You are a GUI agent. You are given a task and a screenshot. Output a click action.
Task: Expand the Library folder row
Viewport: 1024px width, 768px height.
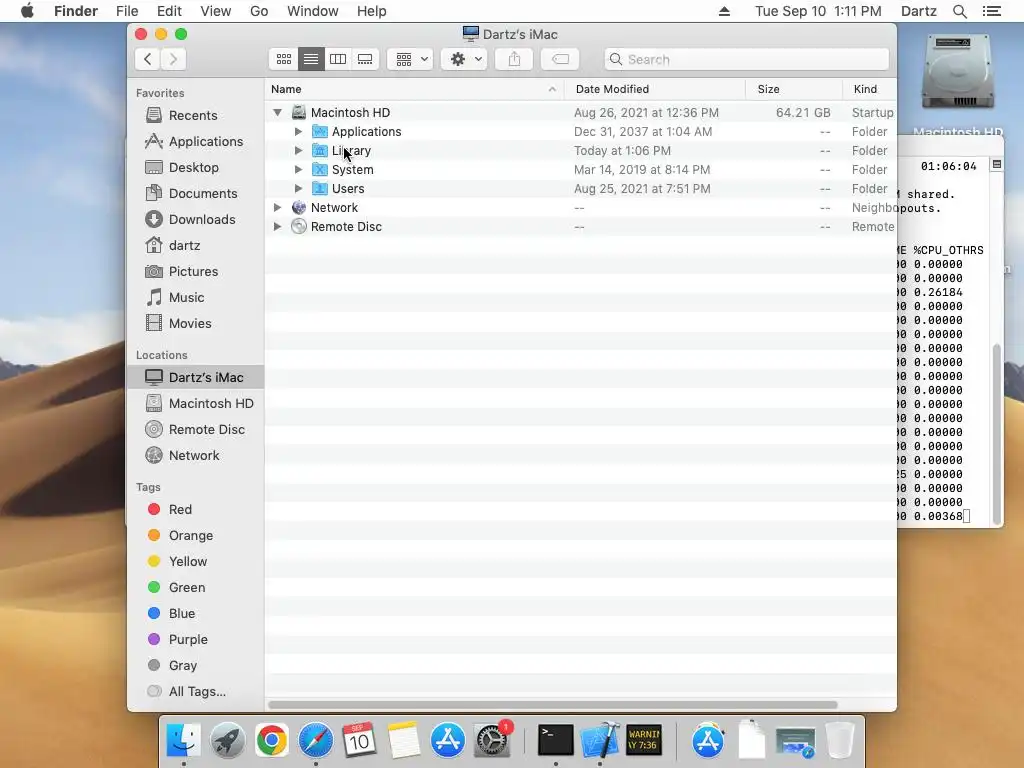tap(298, 150)
